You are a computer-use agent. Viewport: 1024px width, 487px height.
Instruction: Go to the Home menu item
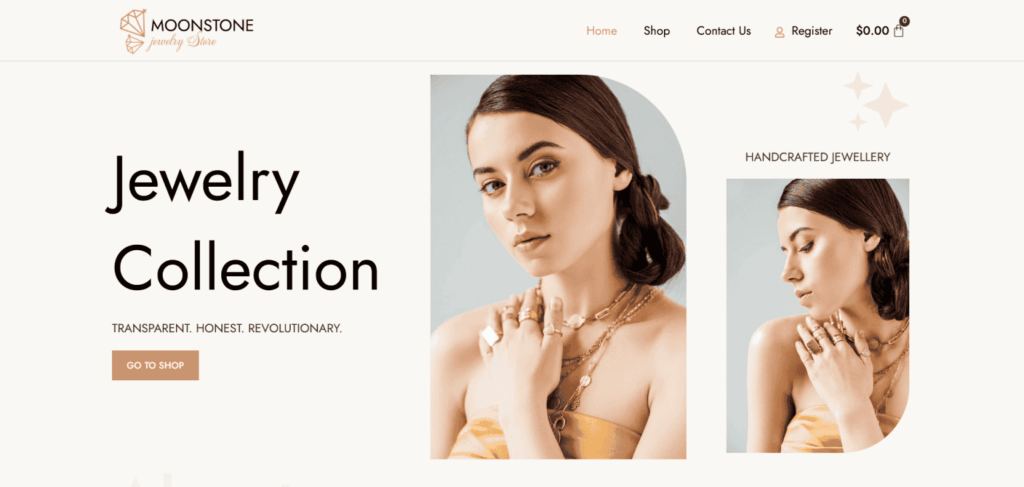coord(601,31)
